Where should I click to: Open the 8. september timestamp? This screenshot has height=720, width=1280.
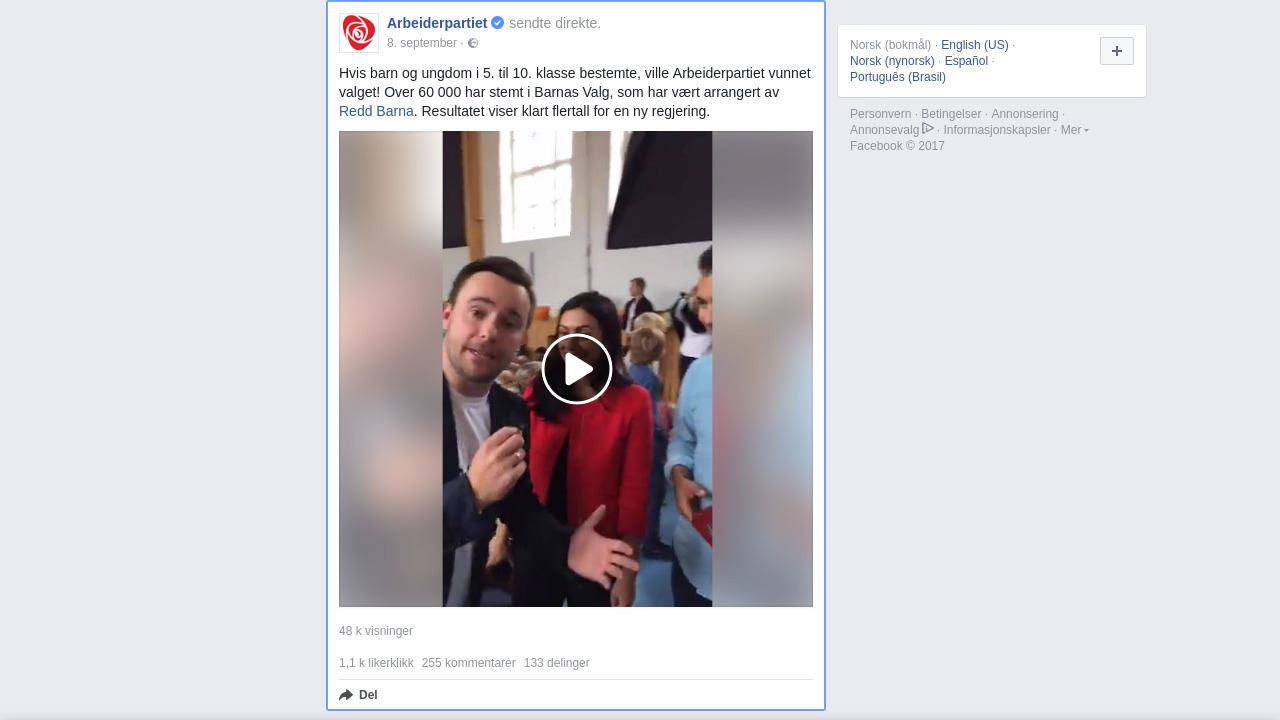pyautogui.click(x=422, y=43)
